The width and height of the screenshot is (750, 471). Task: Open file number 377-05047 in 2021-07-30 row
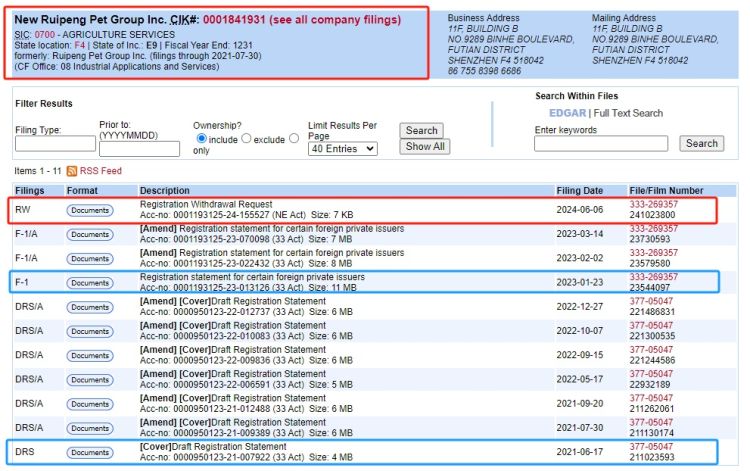point(651,422)
